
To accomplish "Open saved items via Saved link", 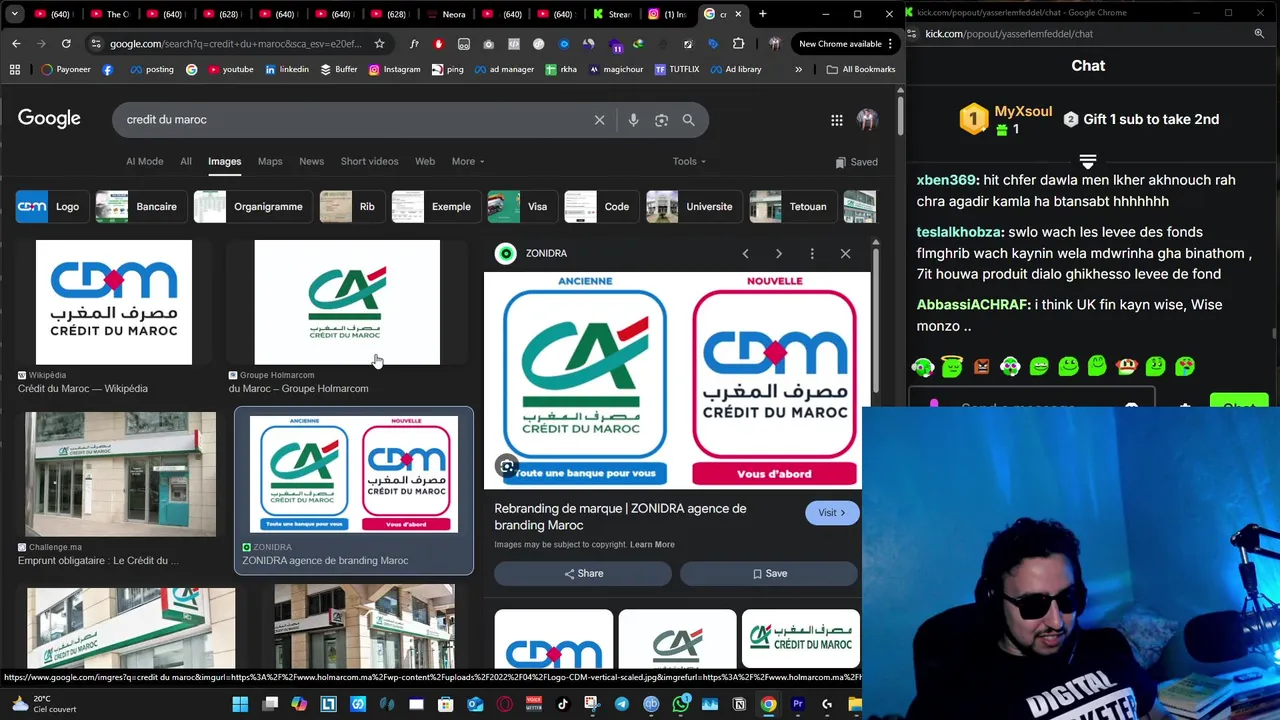I will pyautogui.click(x=856, y=162).
